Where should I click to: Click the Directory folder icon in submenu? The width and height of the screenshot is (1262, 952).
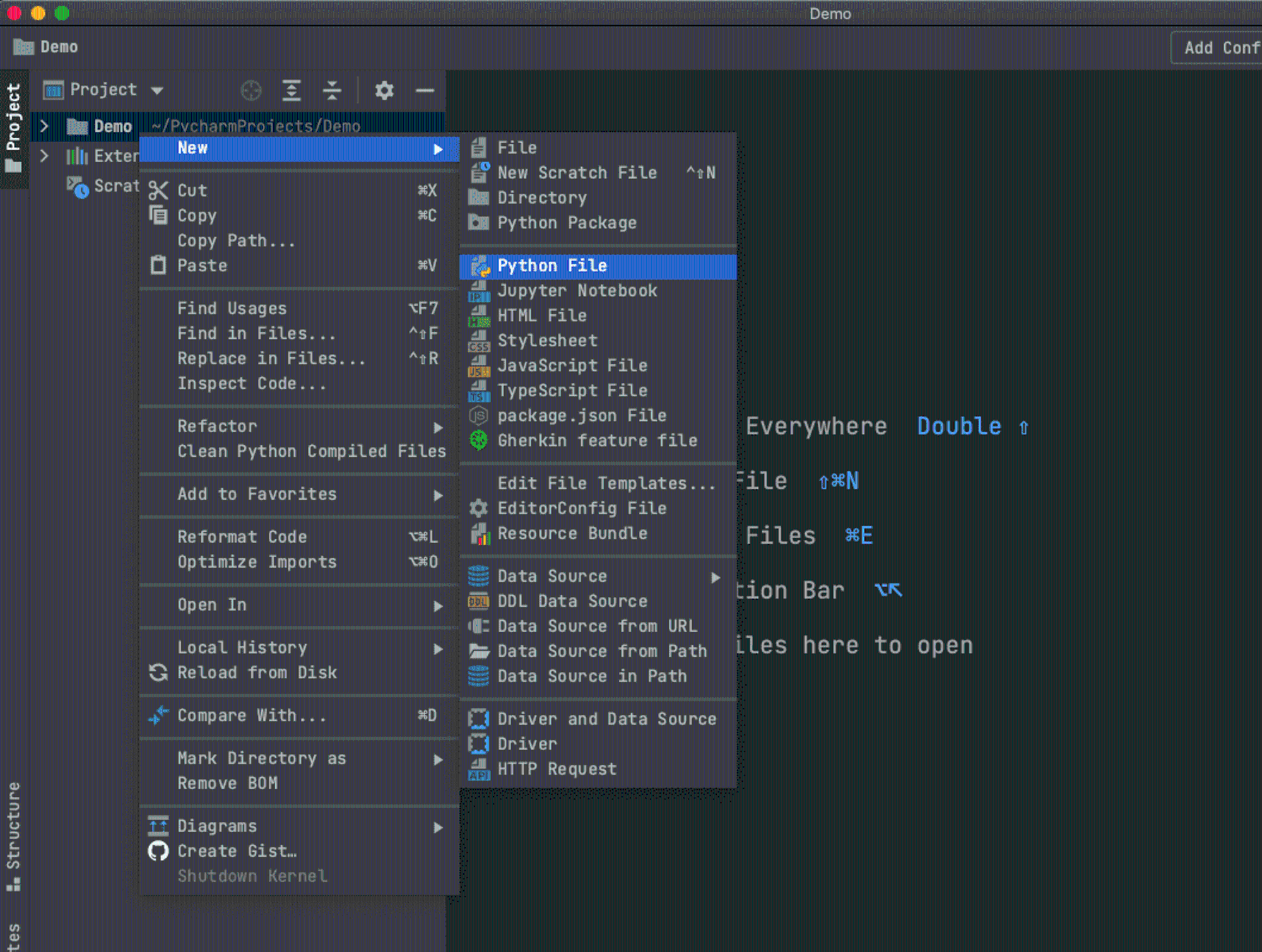coord(479,197)
